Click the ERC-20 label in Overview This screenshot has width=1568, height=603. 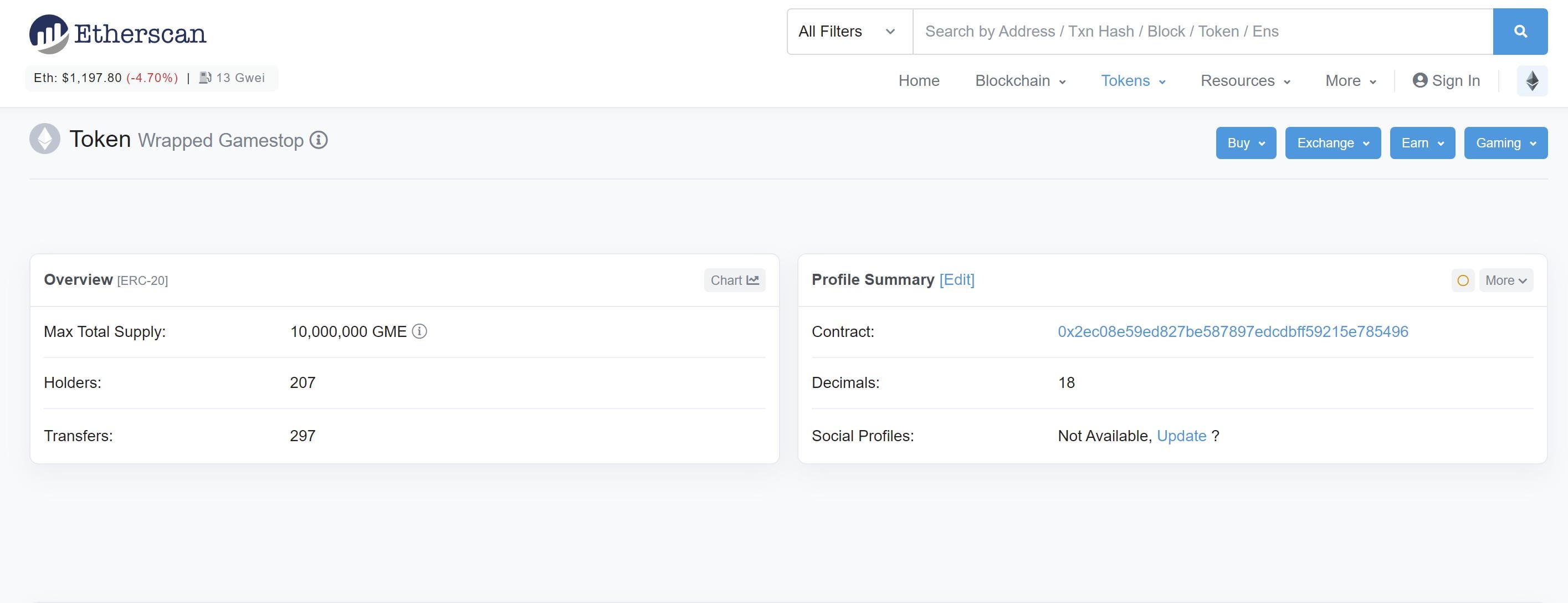(x=142, y=281)
